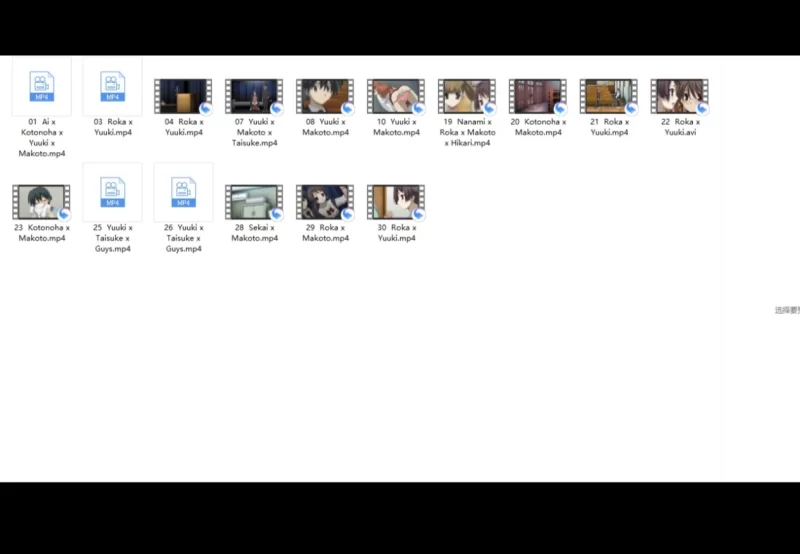Click filename '25 Yuuki x Taisuke x Guys.mp4'
Image resolution: width=800 pixels, height=554 pixels.
(x=113, y=238)
